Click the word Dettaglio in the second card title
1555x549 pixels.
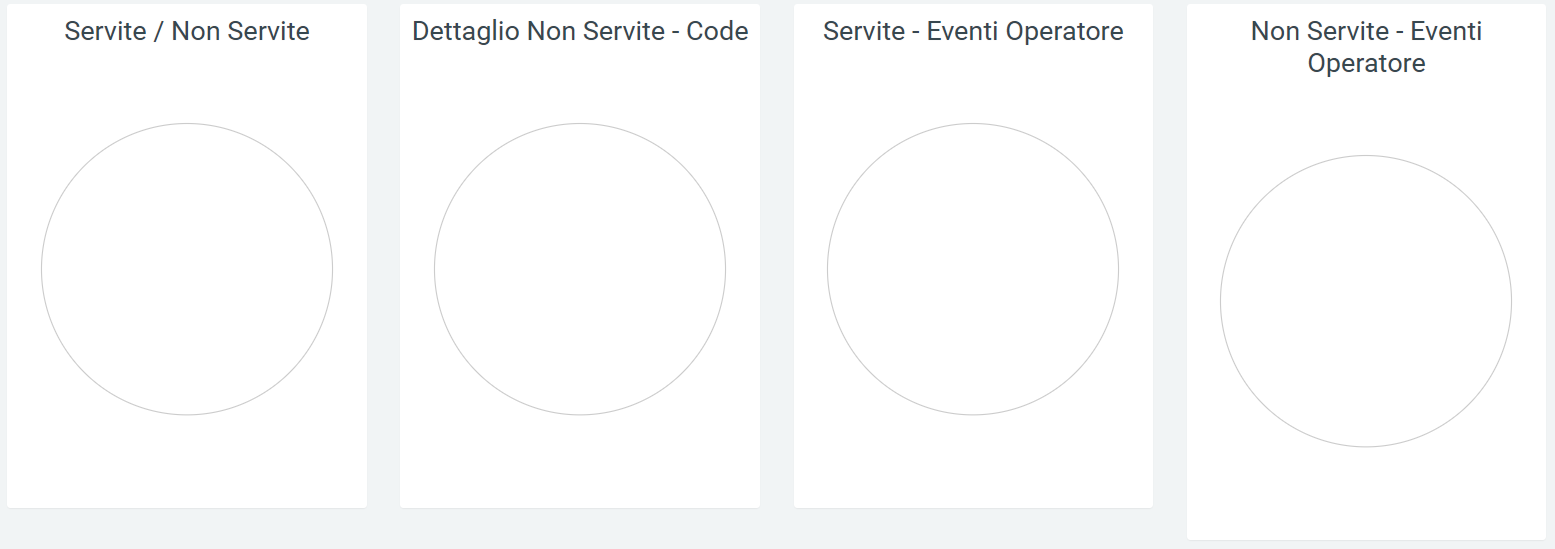(x=466, y=32)
